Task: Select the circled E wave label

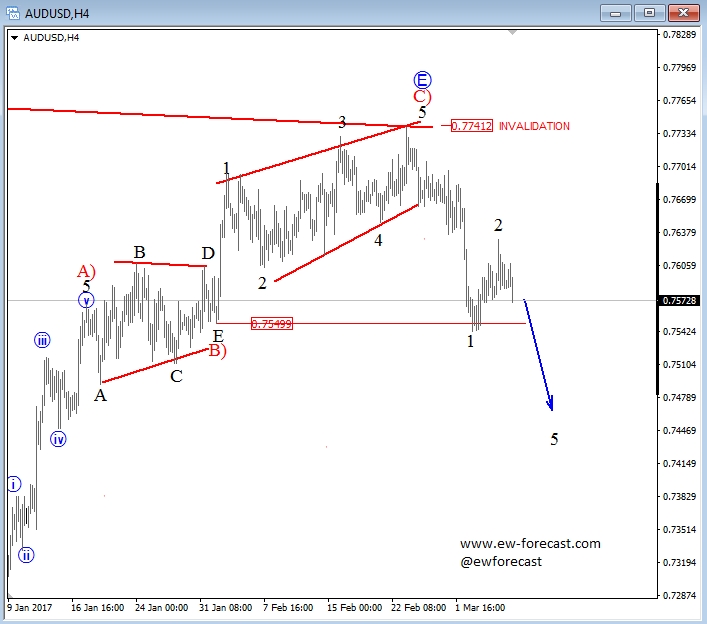Action: (422, 80)
